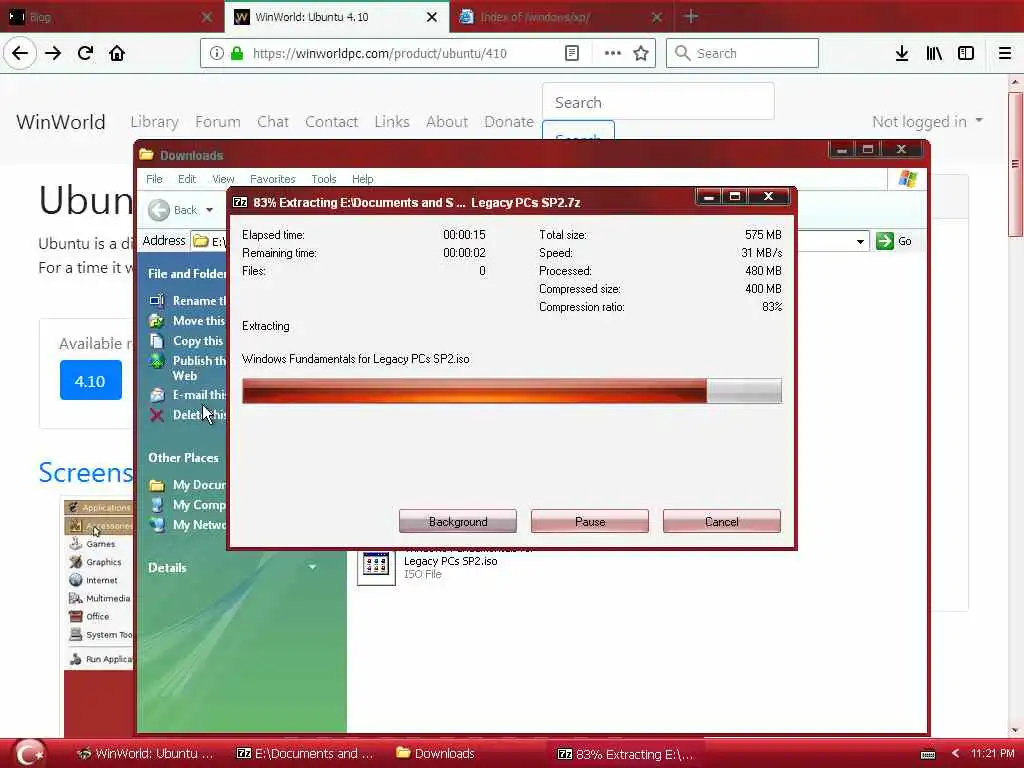Click the Copy this file icon
Screen dimensions: 1024x768
tap(157, 341)
